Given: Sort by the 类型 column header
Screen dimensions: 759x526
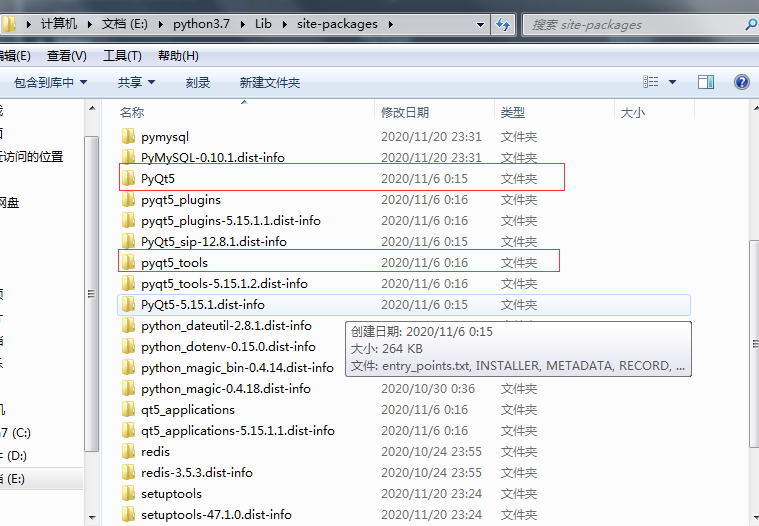Looking at the screenshot, I should click(x=513, y=112).
